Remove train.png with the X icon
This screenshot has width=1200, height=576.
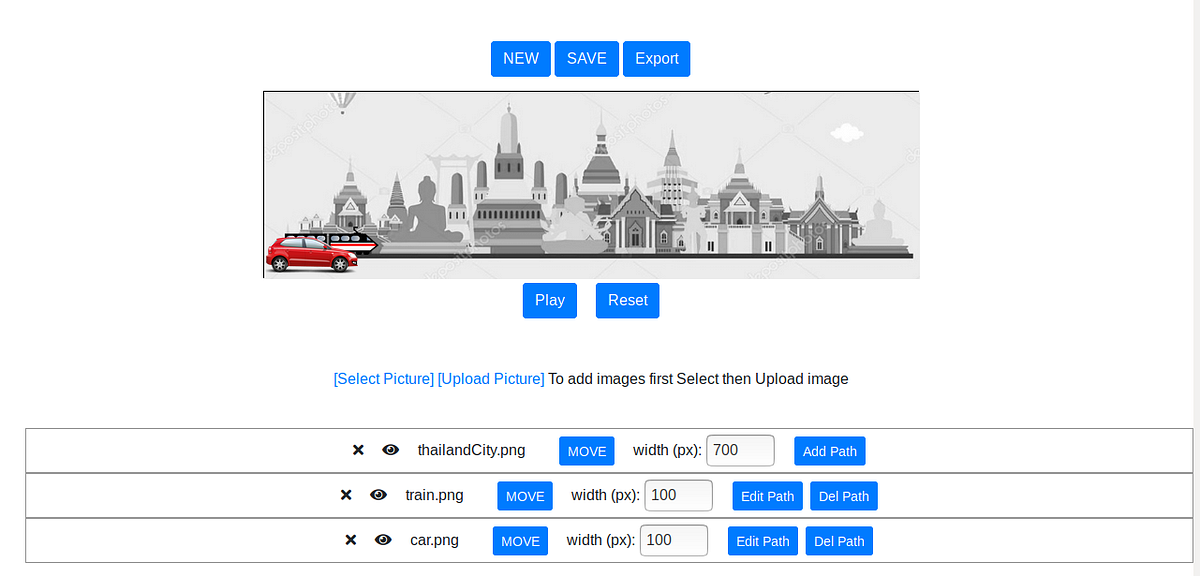(346, 495)
